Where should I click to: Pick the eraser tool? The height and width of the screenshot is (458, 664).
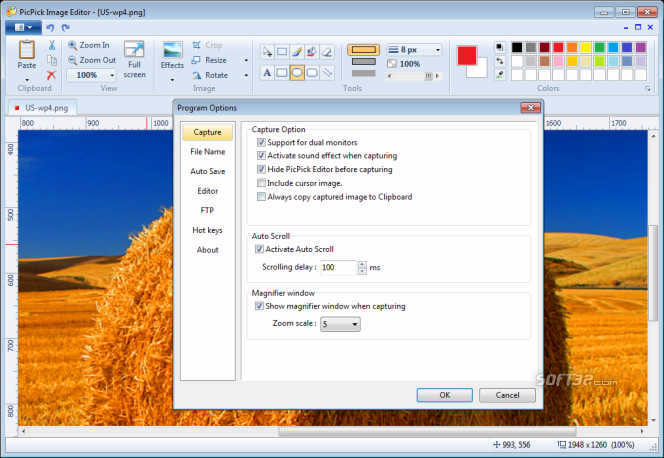coord(326,52)
